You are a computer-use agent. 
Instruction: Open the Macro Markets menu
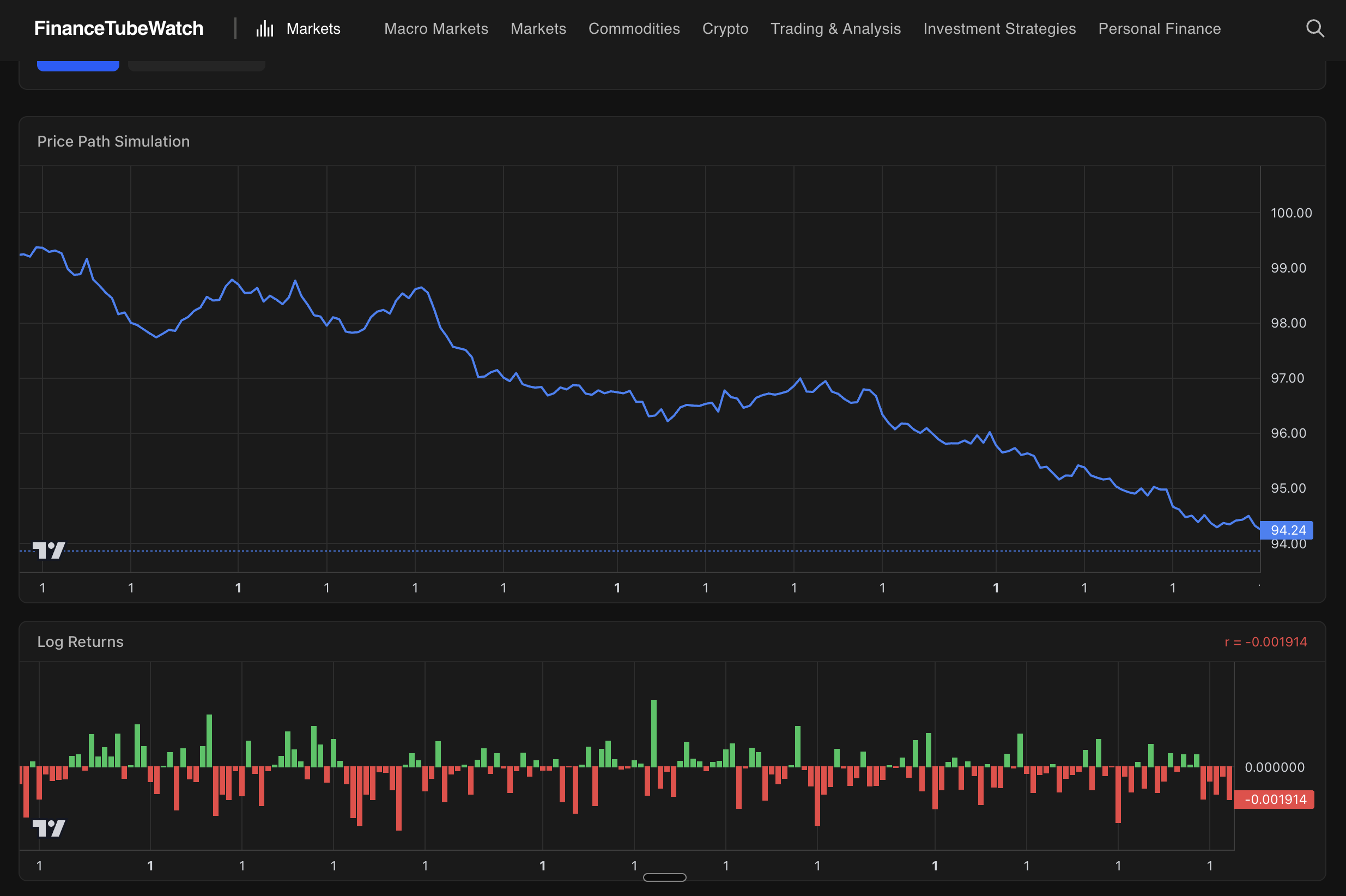[x=436, y=28]
